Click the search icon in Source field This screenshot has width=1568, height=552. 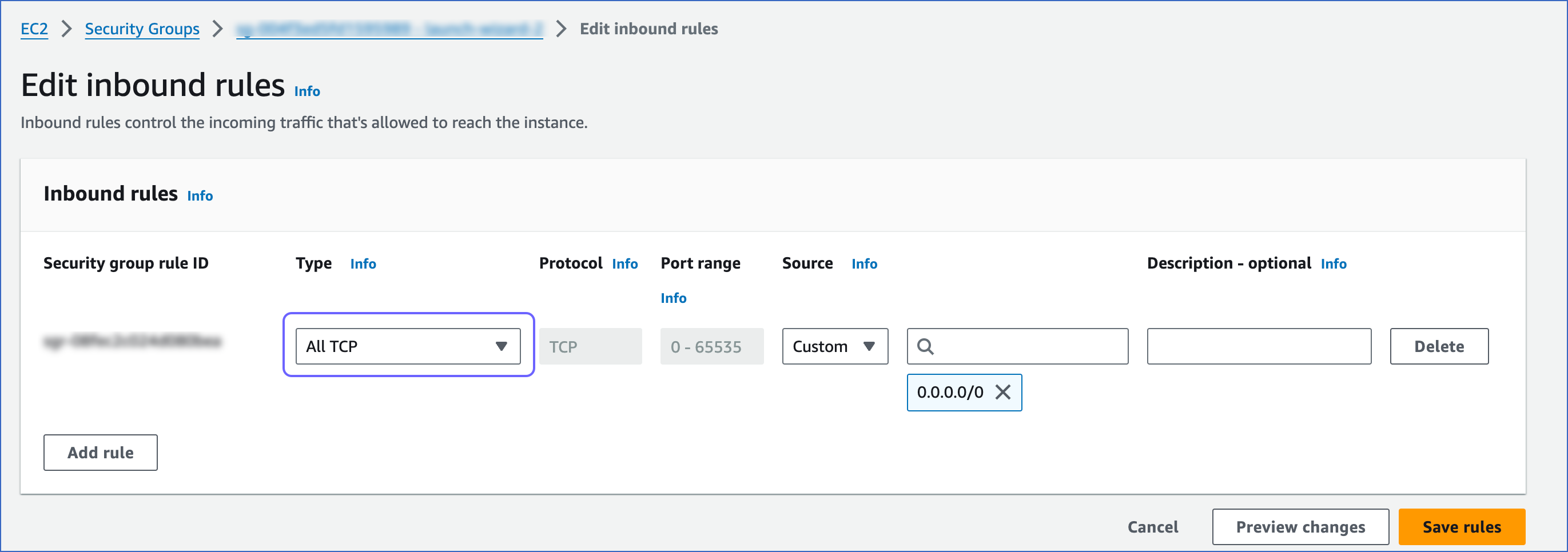(925, 346)
